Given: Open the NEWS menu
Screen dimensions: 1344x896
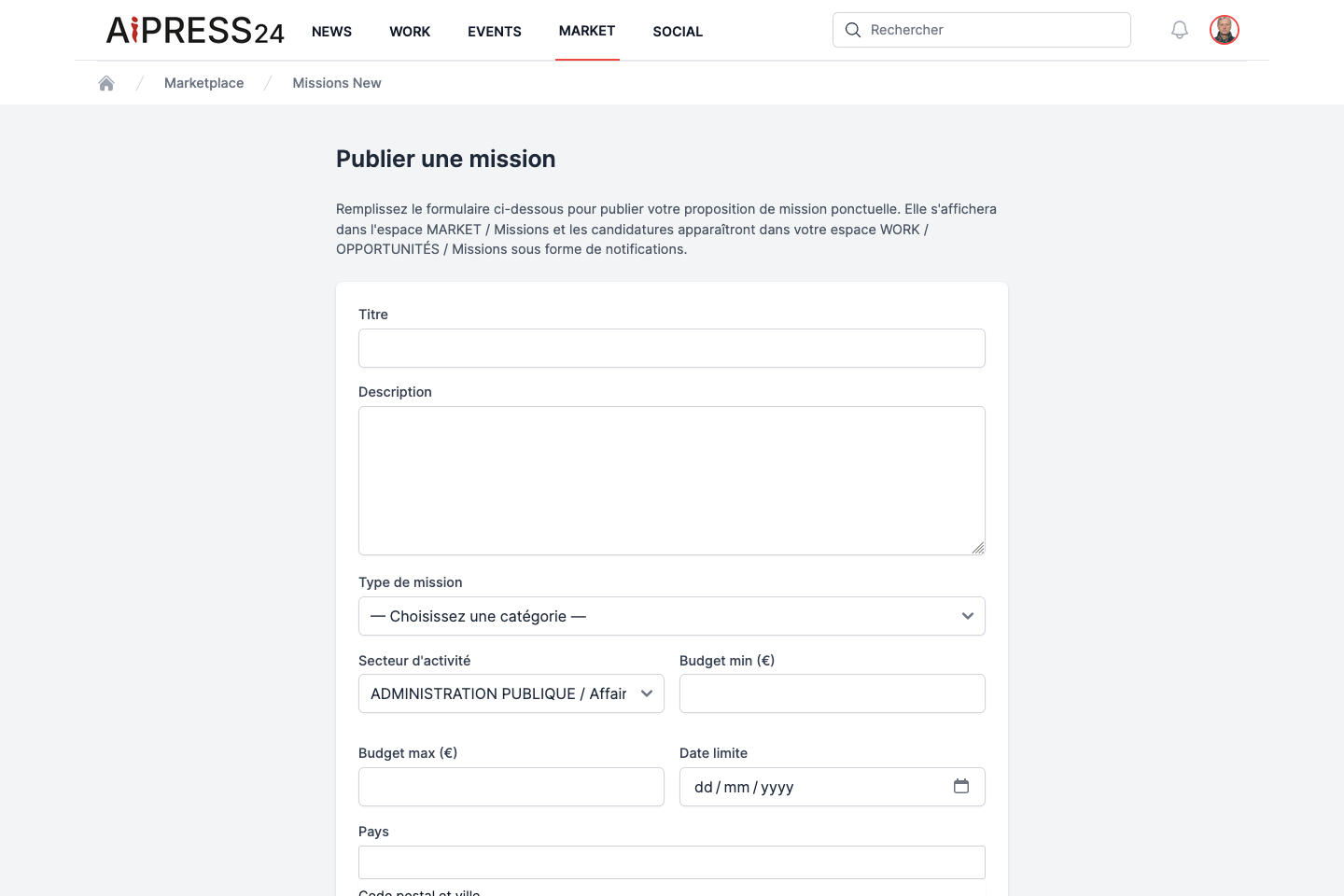Looking at the screenshot, I should point(331,32).
